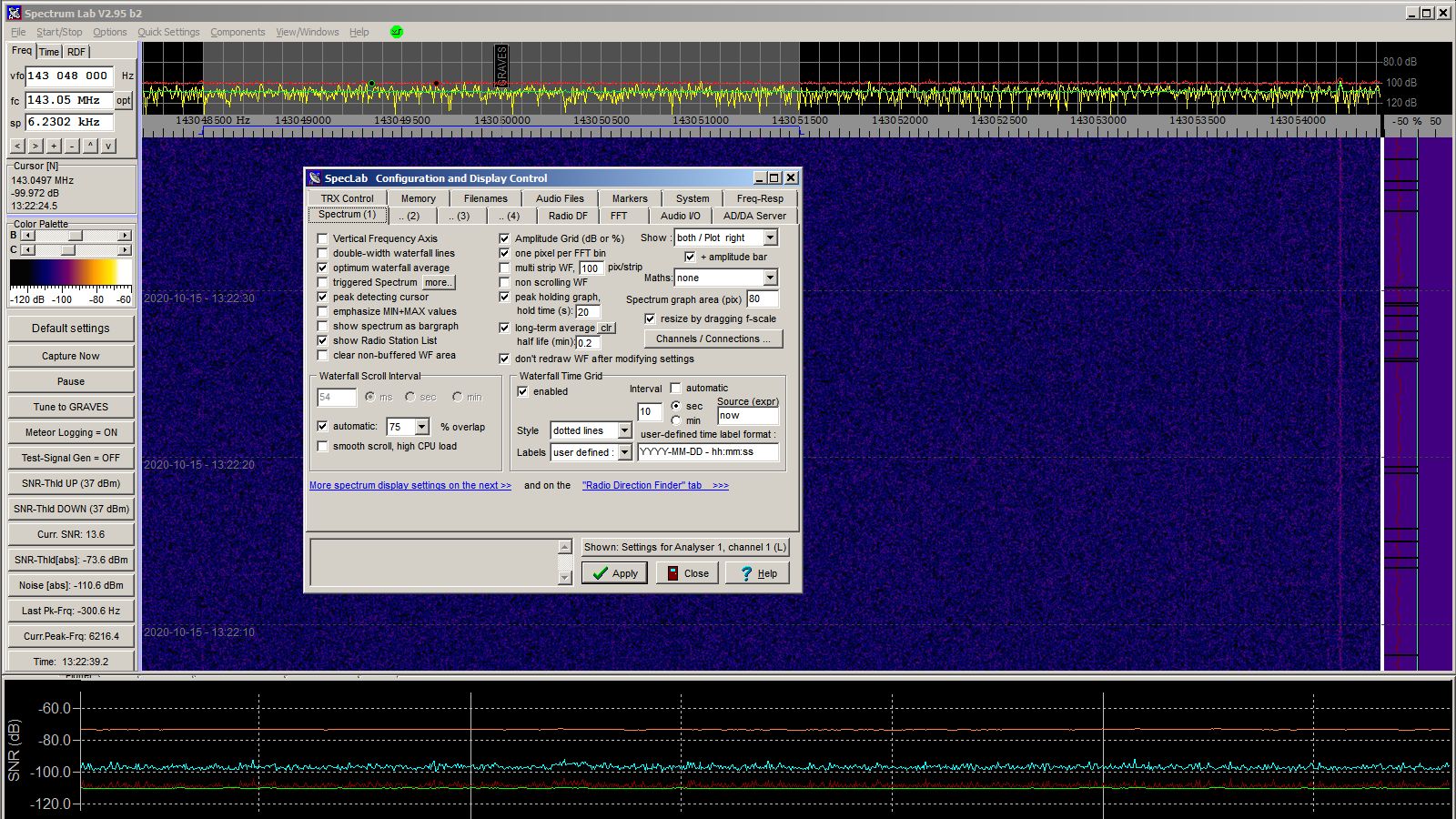
Task: Uncheck optimum waterfall average
Action: click(322, 268)
